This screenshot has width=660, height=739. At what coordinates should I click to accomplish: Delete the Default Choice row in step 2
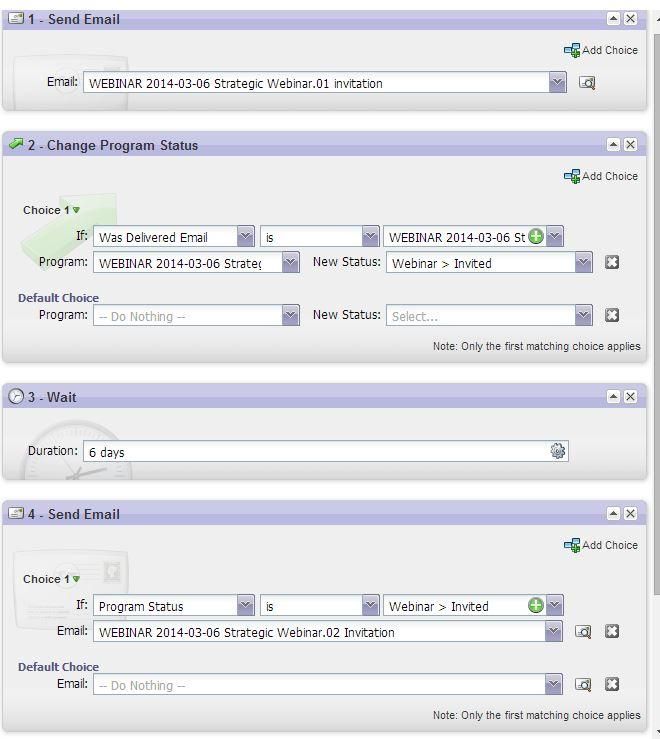pyautogui.click(x=612, y=315)
